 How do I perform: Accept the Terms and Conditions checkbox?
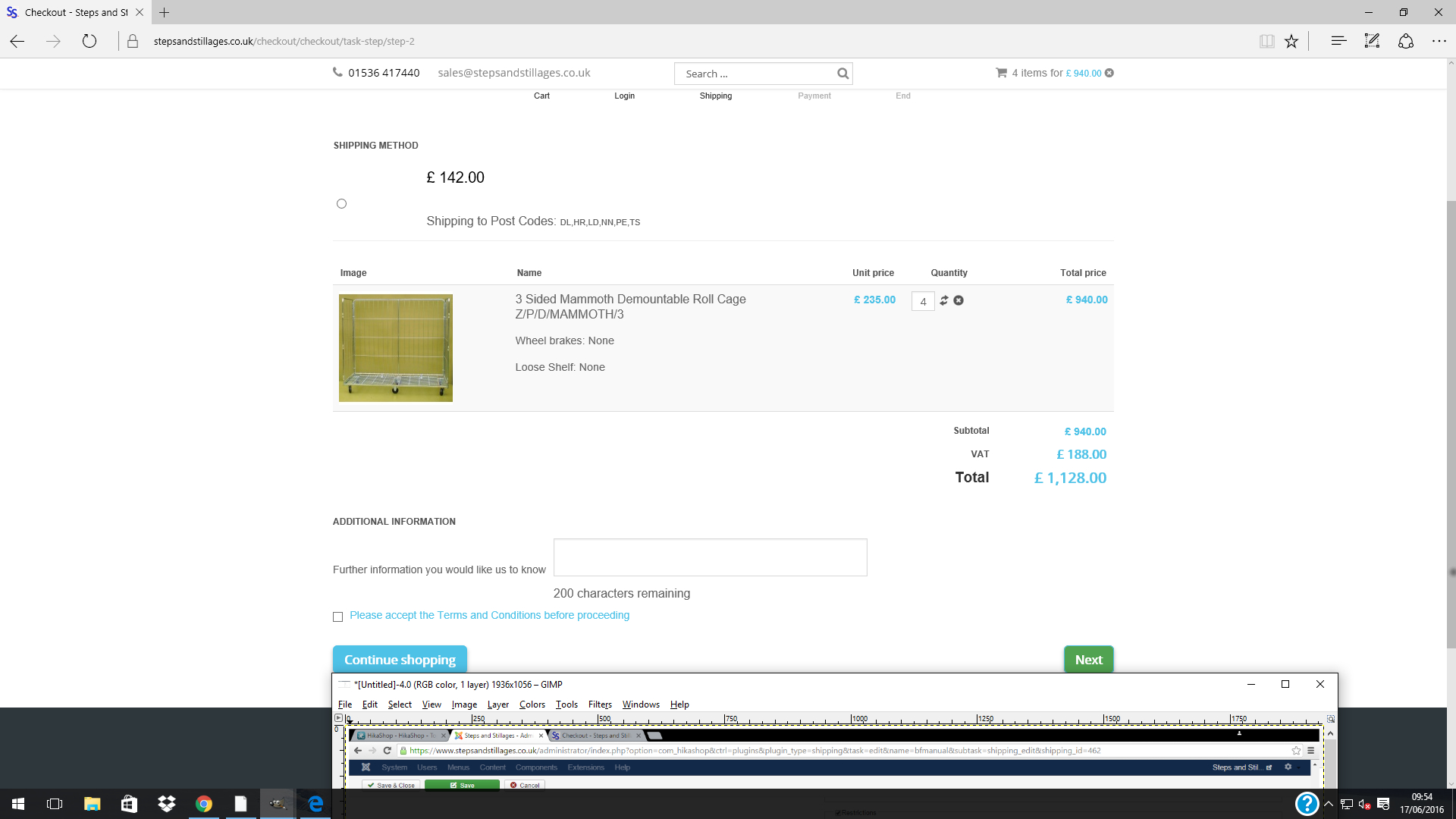[x=338, y=617]
